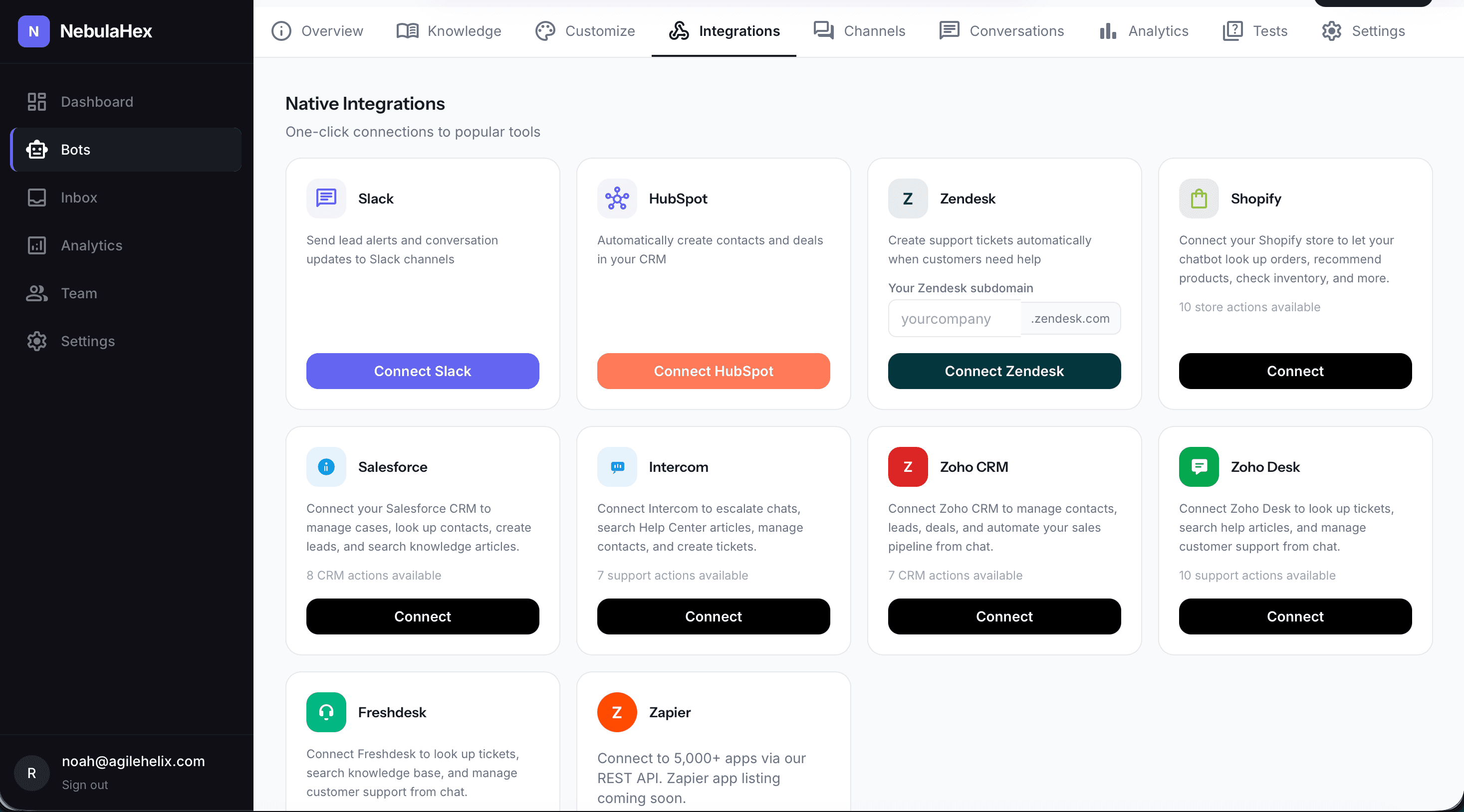Screen dimensions: 1464x812
Task: Connect the Intercom integration
Action: point(713,616)
